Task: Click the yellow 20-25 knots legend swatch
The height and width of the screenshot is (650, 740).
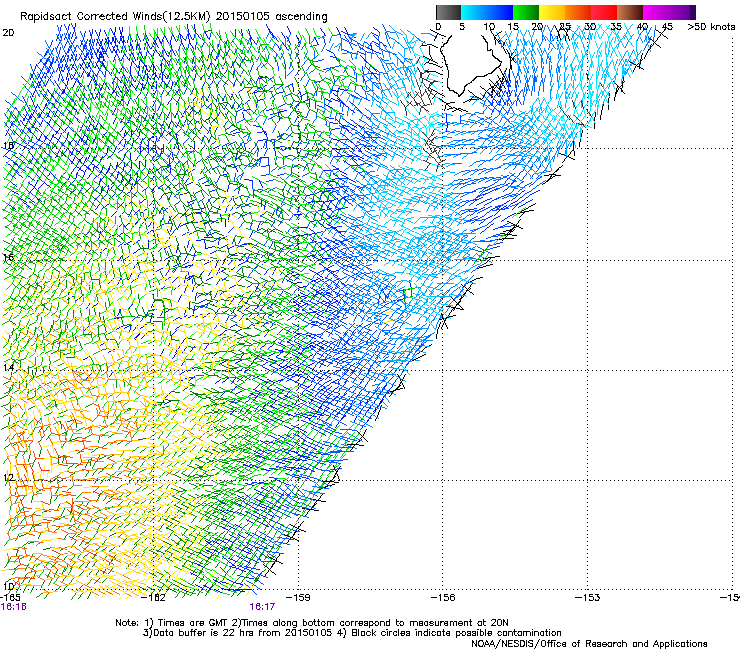Action: pos(552,12)
